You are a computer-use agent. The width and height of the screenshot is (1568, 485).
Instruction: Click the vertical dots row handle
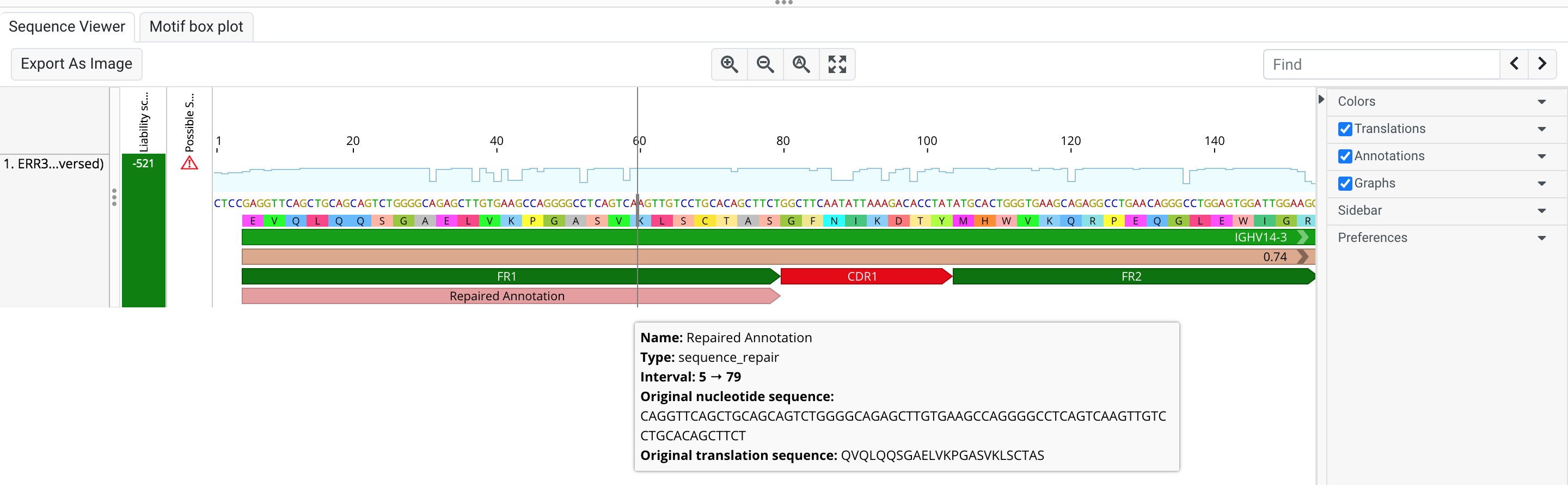(114, 197)
